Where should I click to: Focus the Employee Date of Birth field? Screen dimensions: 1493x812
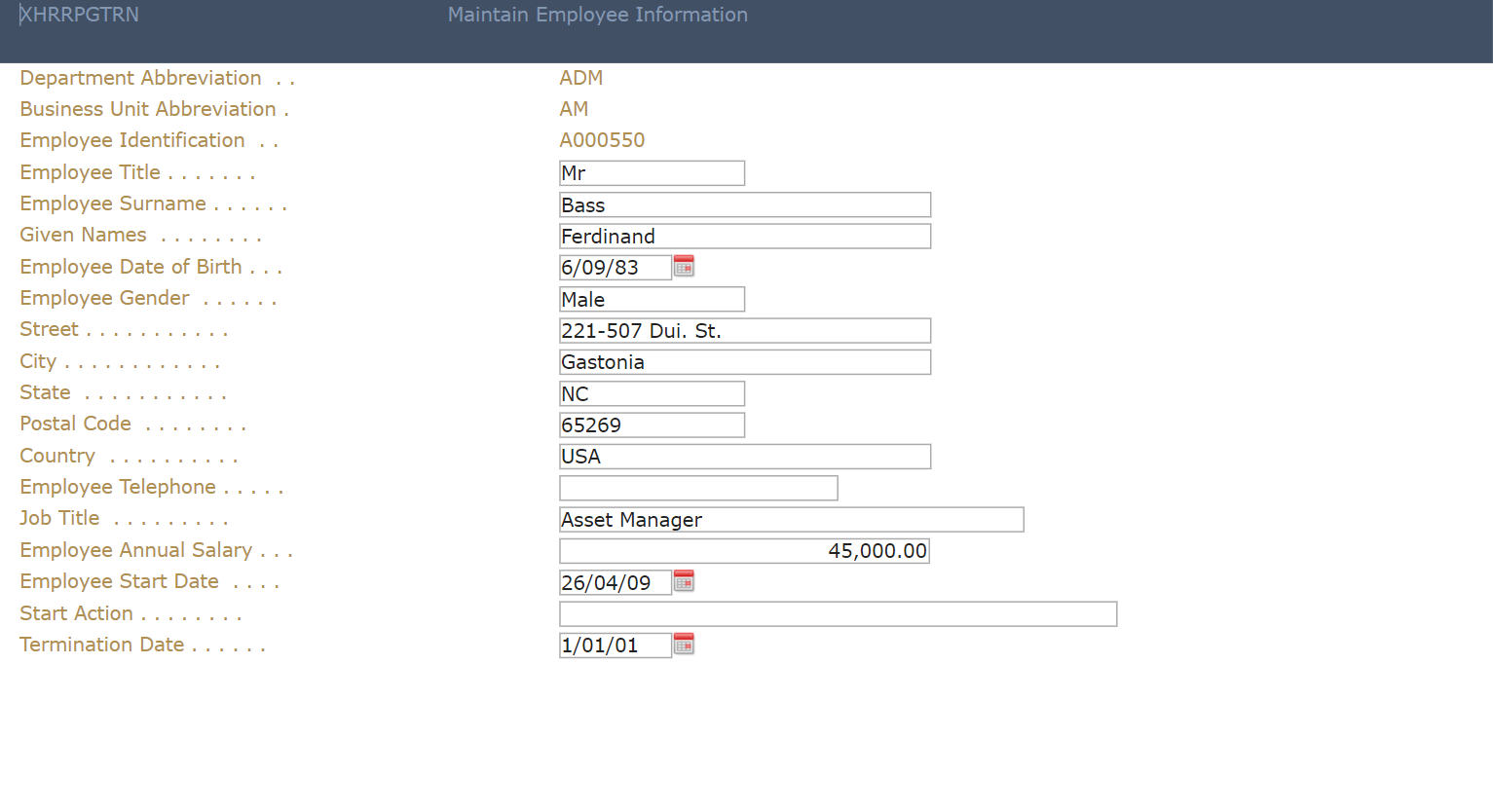point(615,268)
